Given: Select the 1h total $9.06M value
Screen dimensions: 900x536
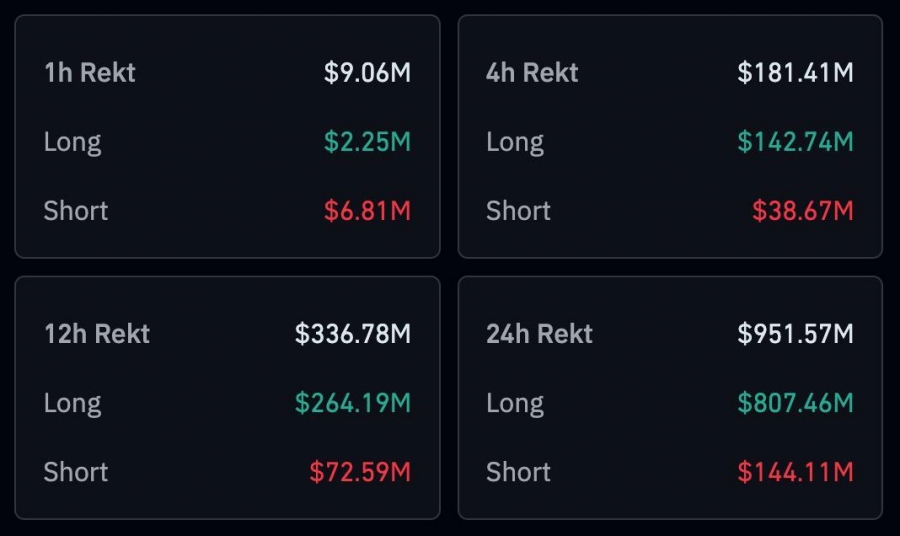Looking at the screenshot, I should coord(367,73).
